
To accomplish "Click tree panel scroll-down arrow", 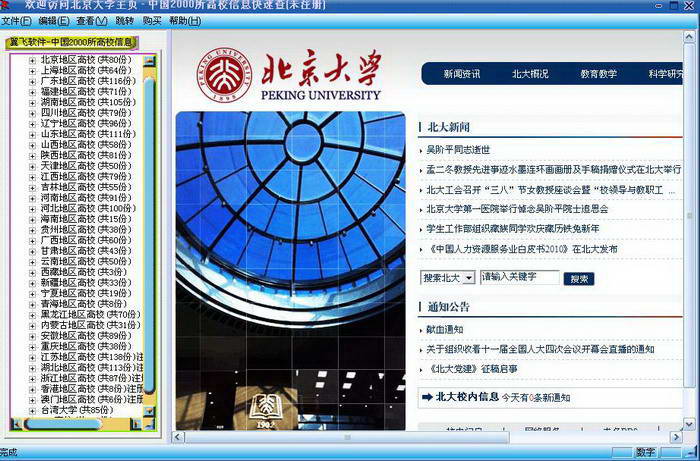I will point(149,411).
